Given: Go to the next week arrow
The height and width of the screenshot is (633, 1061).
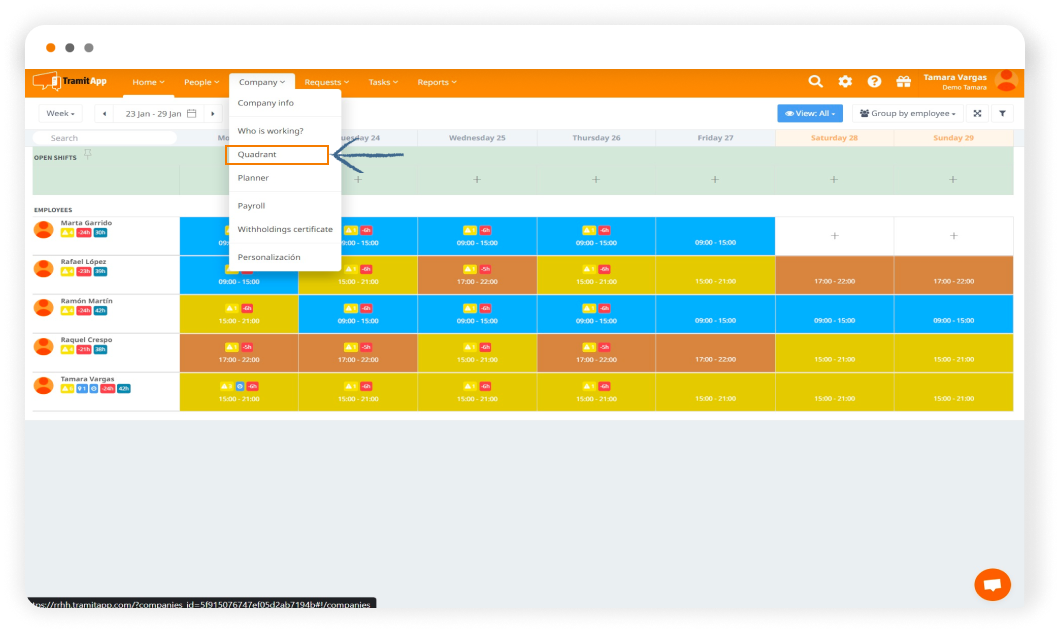Looking at the screenshot, I should [x=213, y=114].
